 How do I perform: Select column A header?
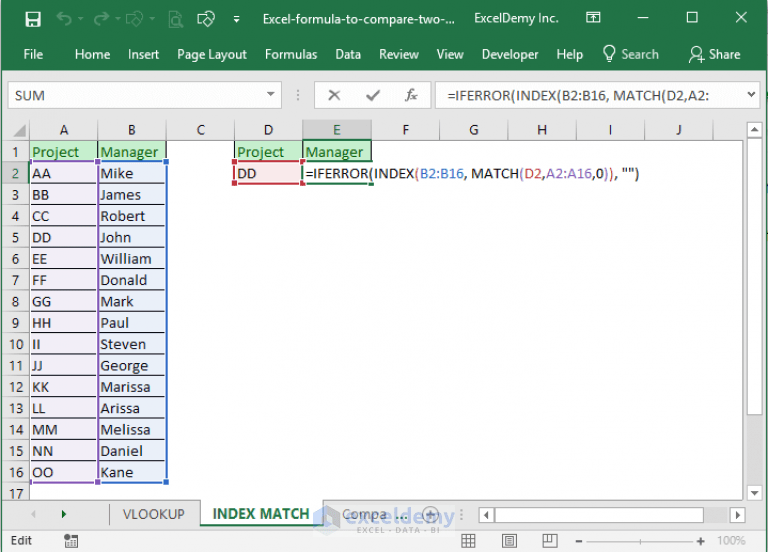64,130
